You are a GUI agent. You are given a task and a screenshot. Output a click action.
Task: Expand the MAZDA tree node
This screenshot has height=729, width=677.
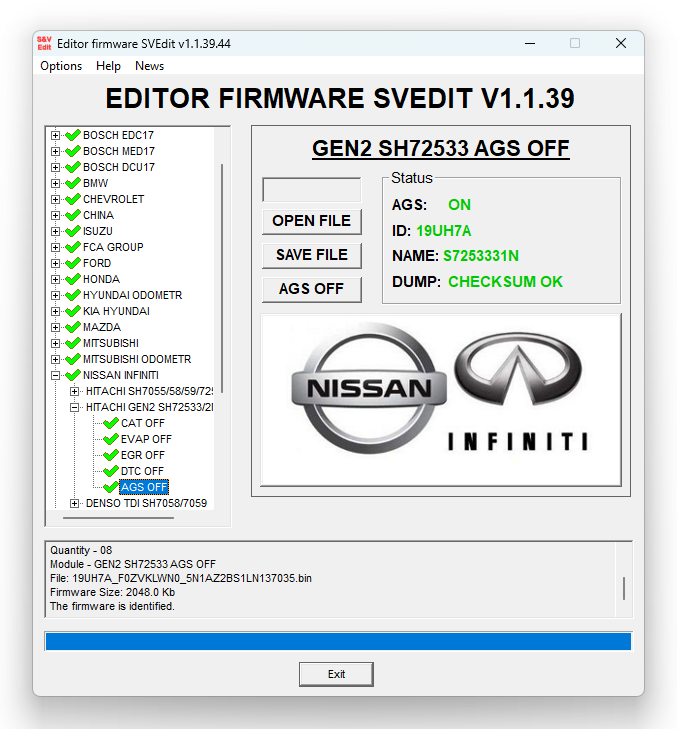tap(55, 327)
